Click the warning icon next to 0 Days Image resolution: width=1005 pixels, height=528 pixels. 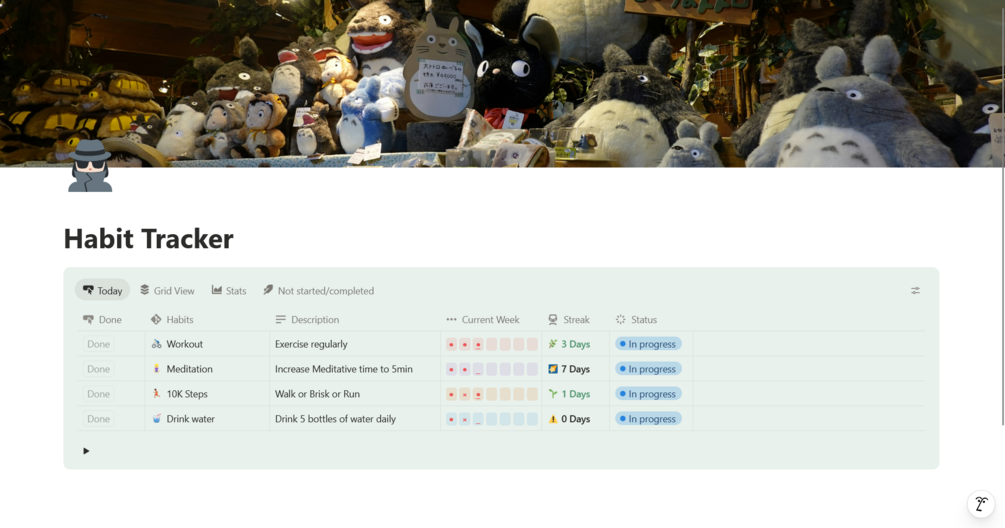552,419
